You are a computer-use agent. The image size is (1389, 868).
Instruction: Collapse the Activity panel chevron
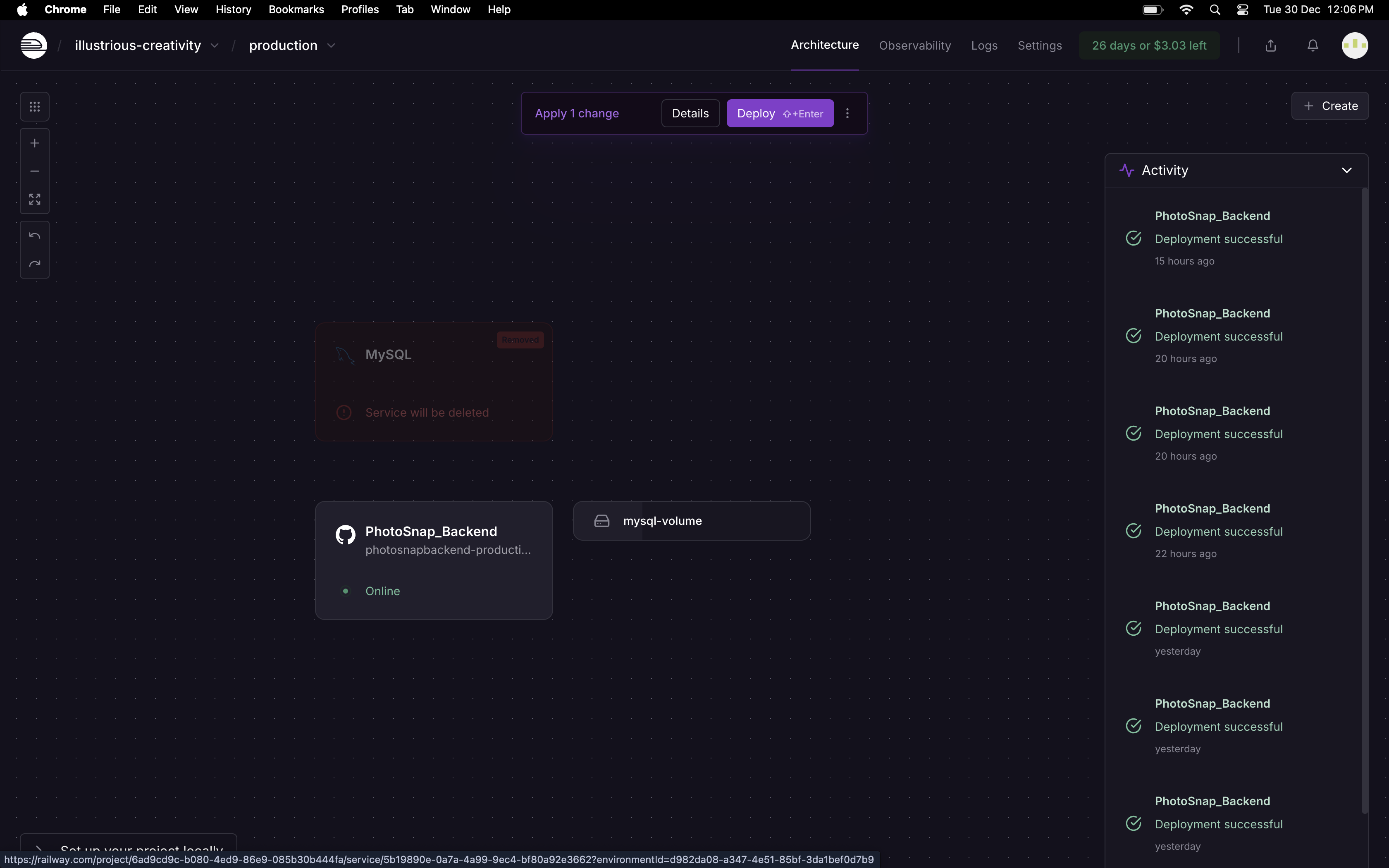click(x=1346, y=170)
